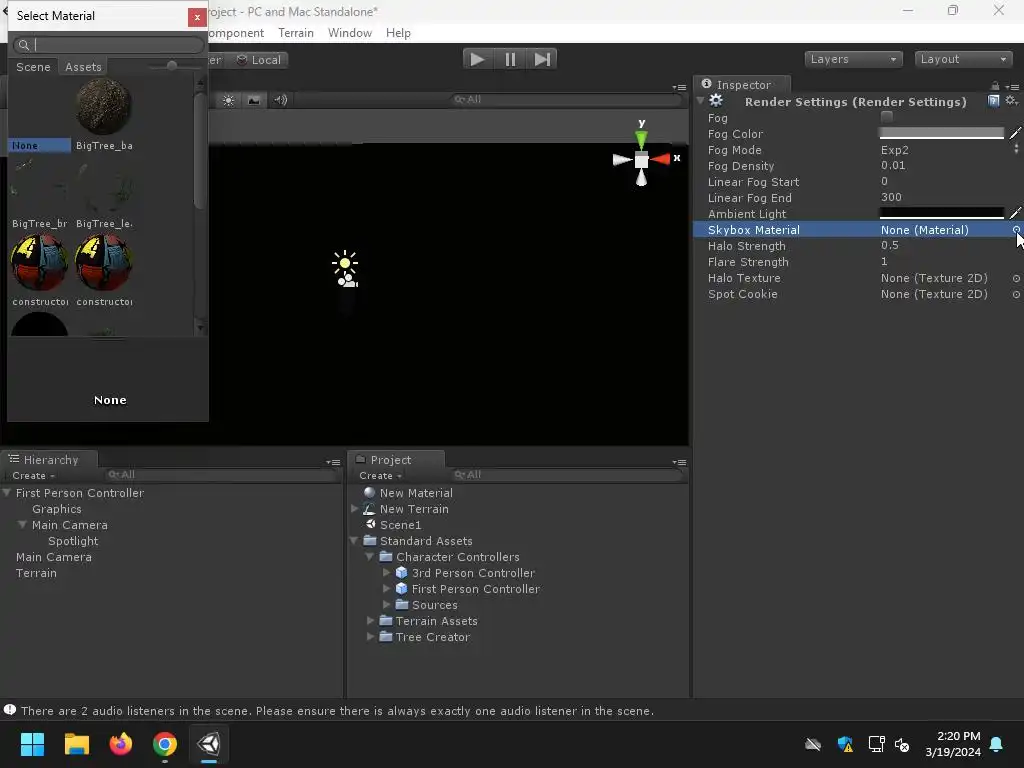
Task: Open the Scene view panel options menu
Action: point(679,87)
